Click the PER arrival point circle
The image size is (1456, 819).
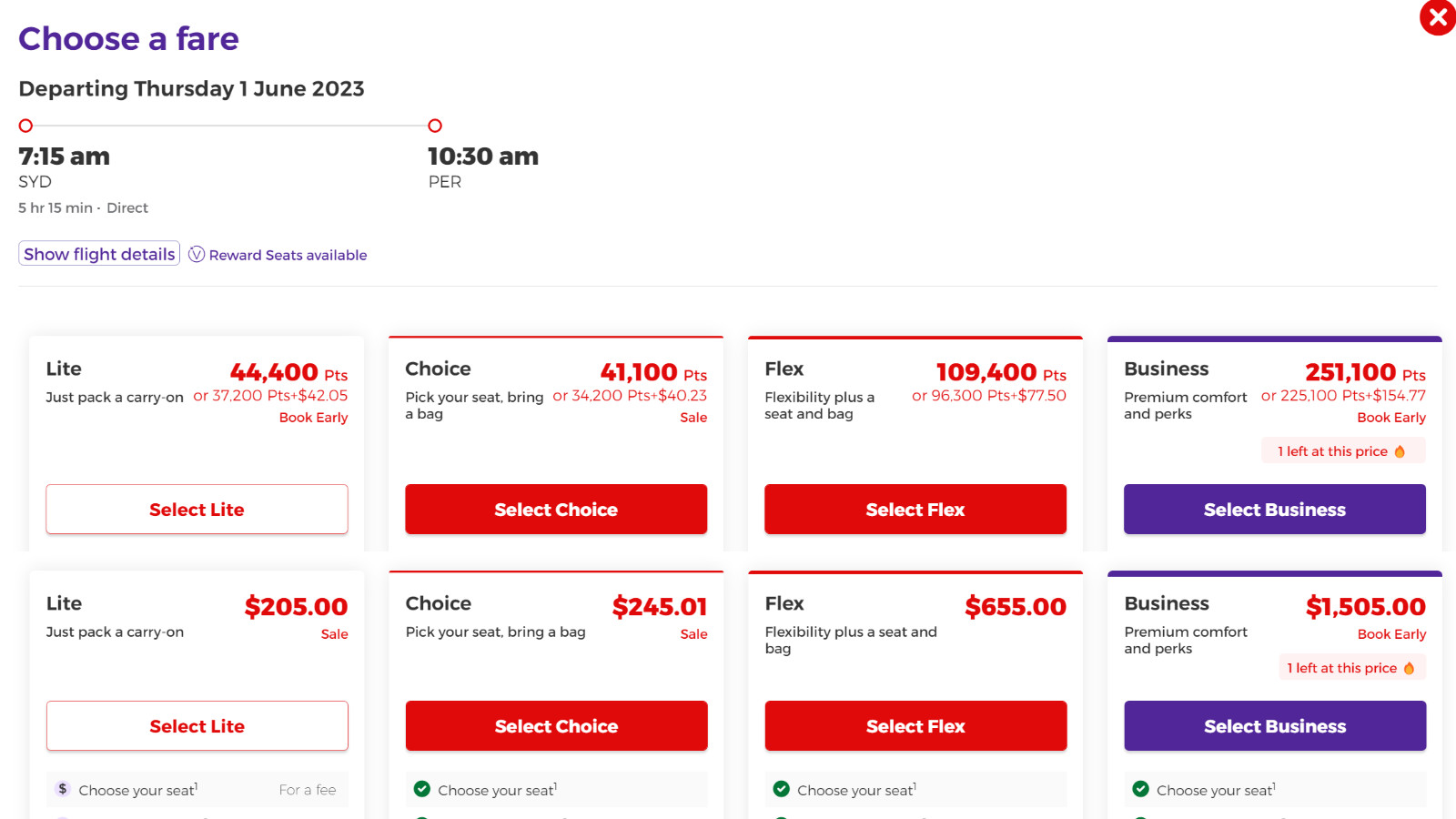coord(435,126)
